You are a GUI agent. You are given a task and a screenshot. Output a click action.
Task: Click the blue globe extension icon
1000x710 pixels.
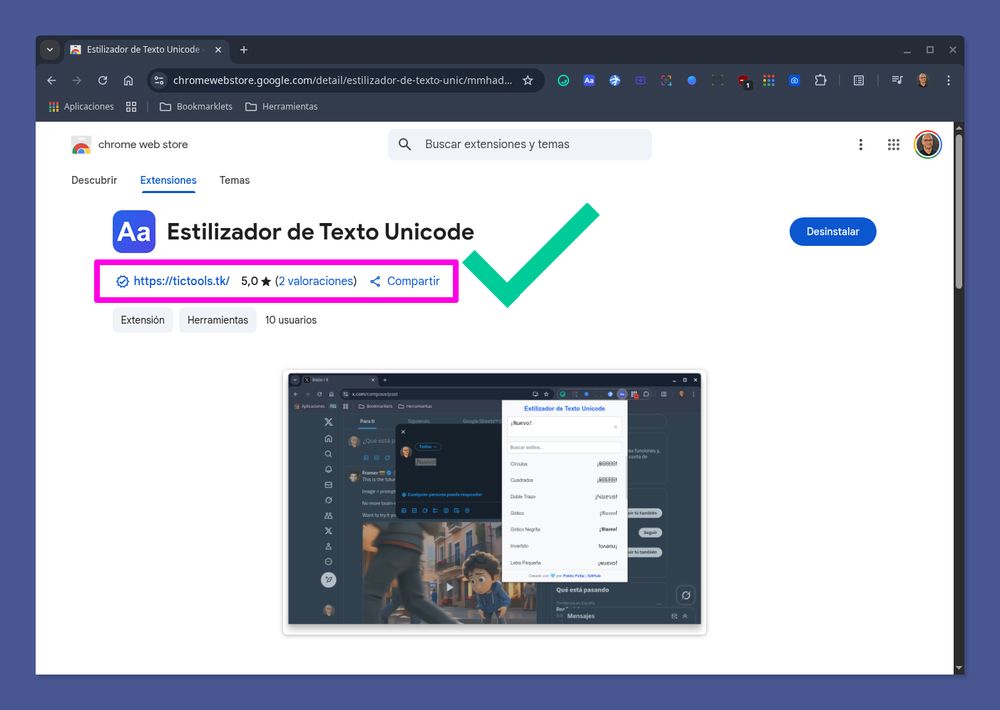pyautogui.click(x=614, y=80)
